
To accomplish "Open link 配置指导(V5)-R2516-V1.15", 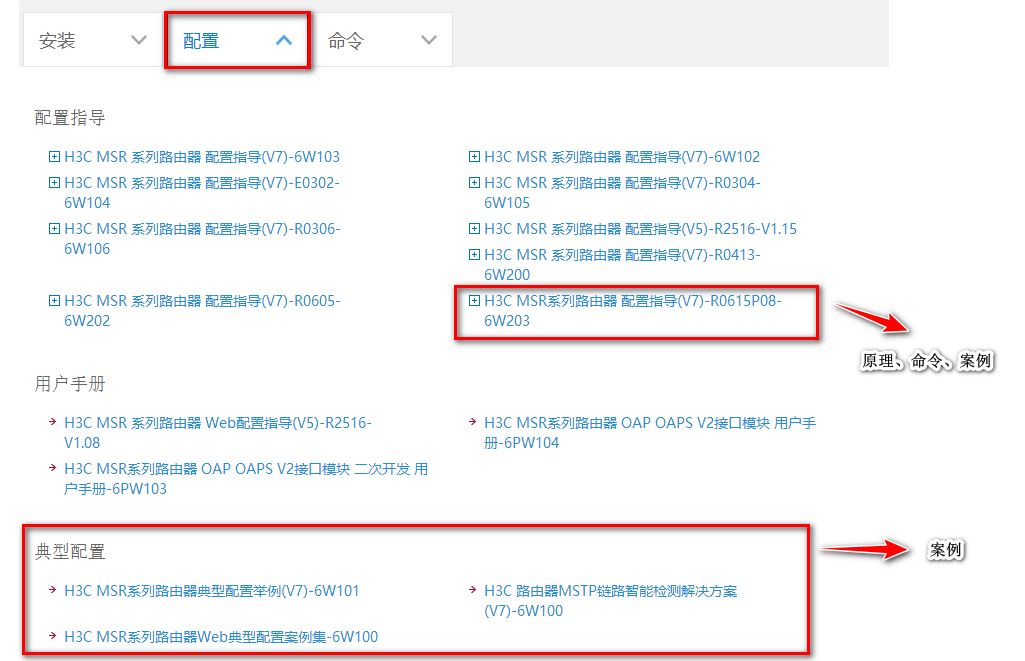I will coord(641,229).
